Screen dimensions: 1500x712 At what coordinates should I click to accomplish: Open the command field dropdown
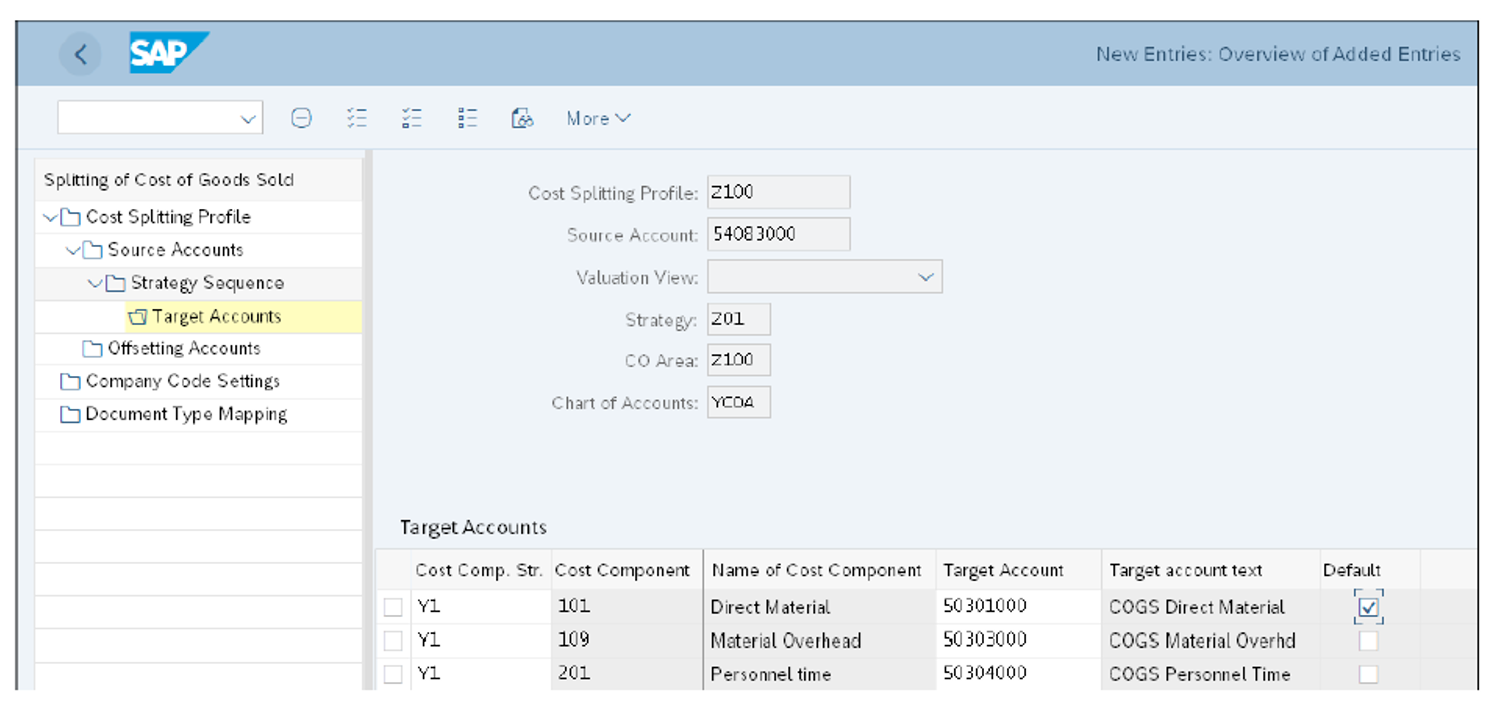click(x=248, y=118)
